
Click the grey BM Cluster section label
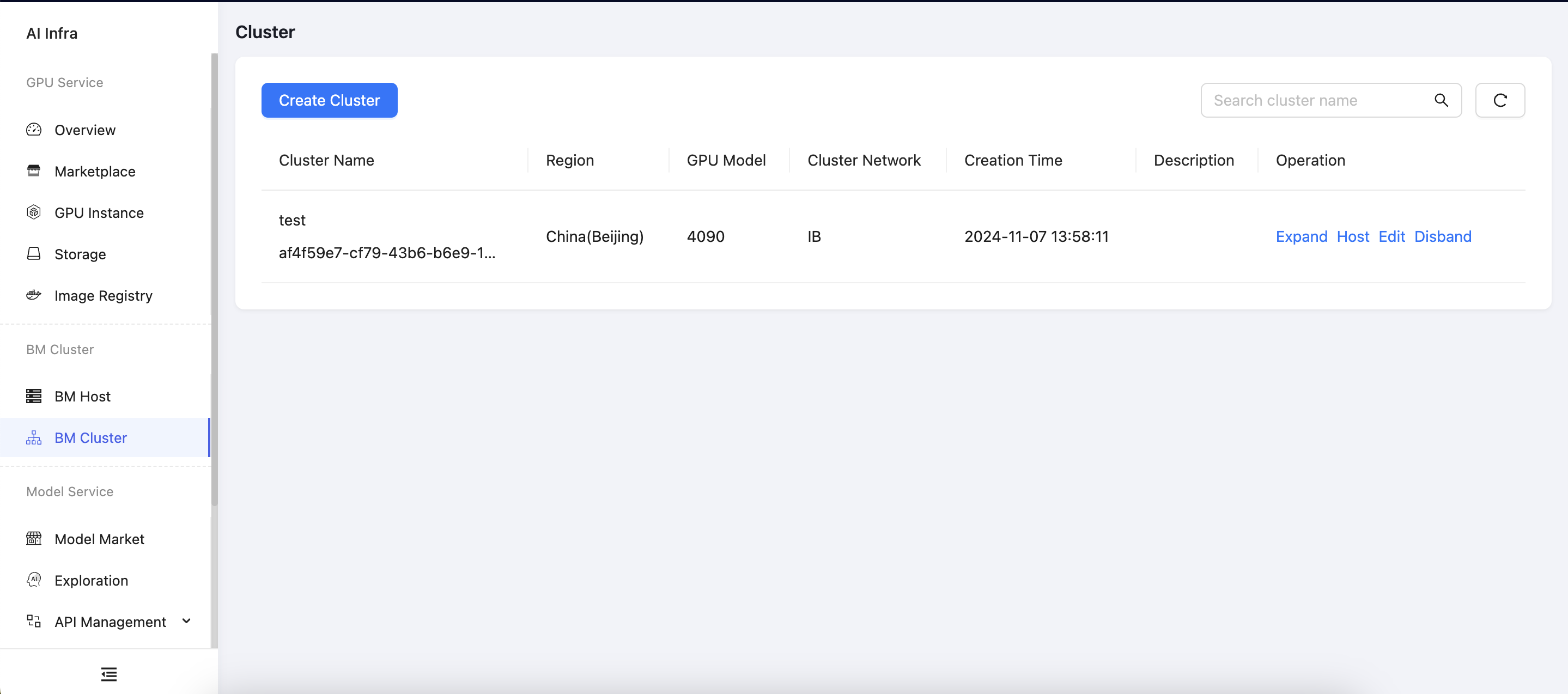[x=59, y=349]
